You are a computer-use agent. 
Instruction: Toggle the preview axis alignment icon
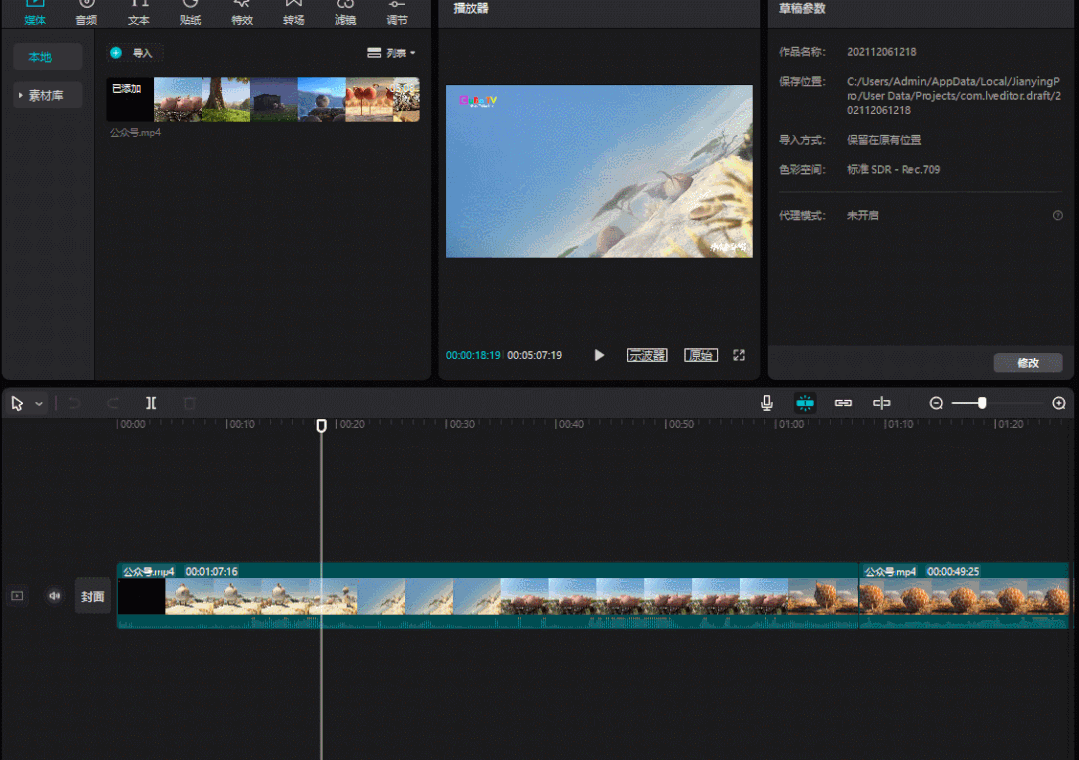click(x=882, y=403)
